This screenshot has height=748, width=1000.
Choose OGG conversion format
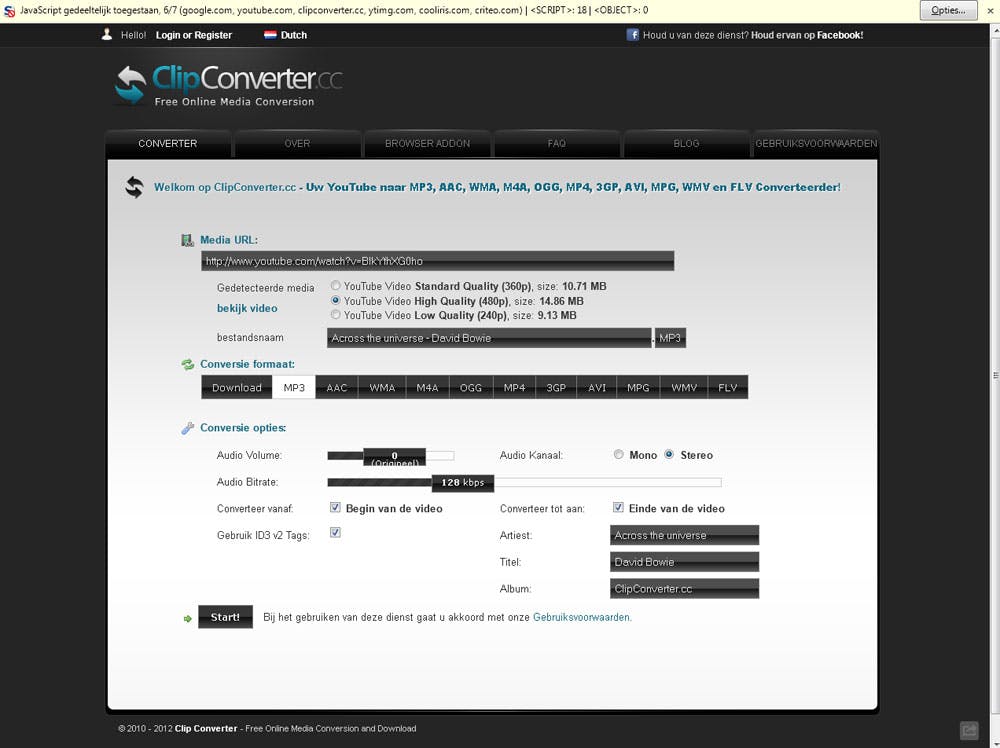pyautogui.click(x=471, y=388)
